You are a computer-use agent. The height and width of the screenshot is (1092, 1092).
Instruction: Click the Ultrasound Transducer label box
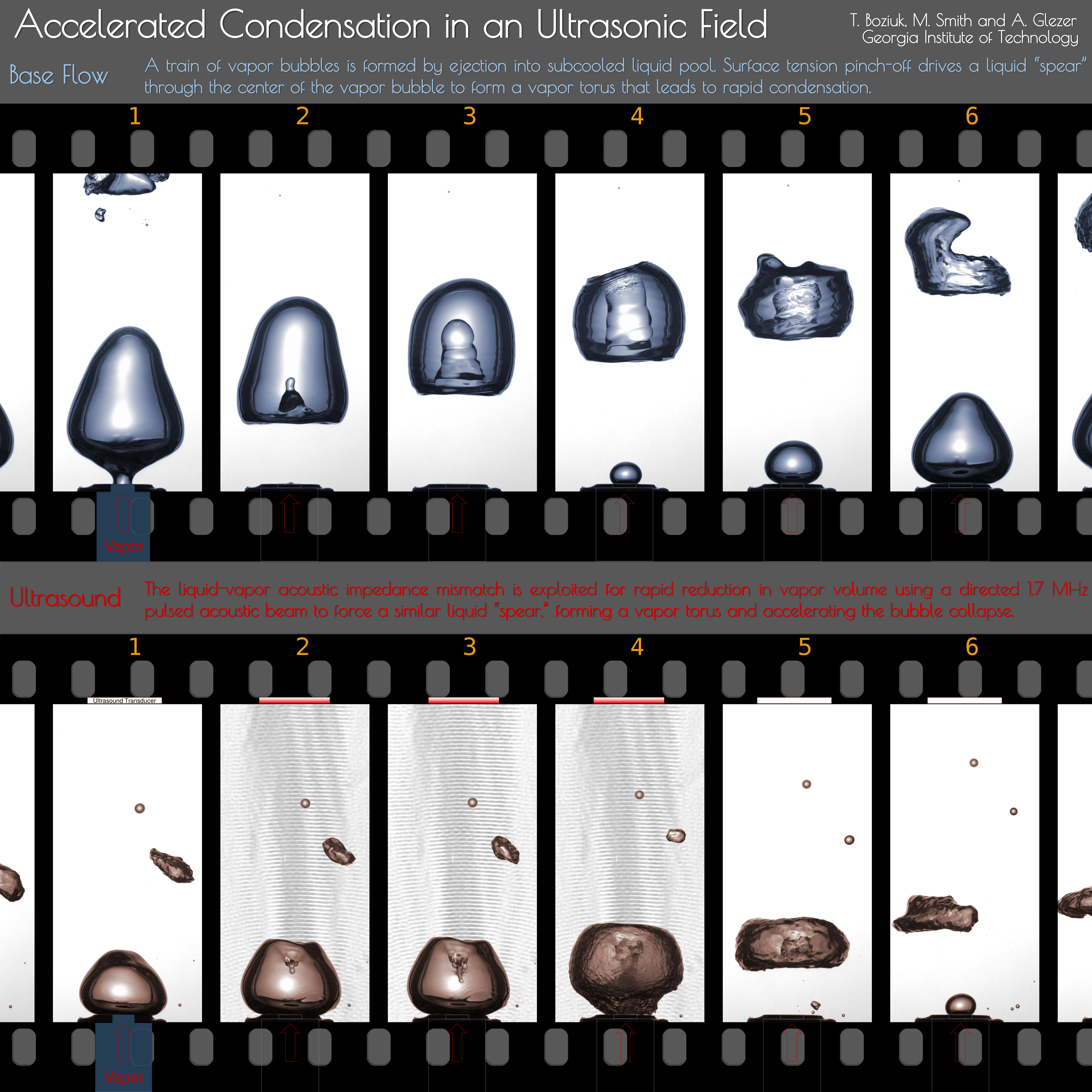click(x=124, y=701)
